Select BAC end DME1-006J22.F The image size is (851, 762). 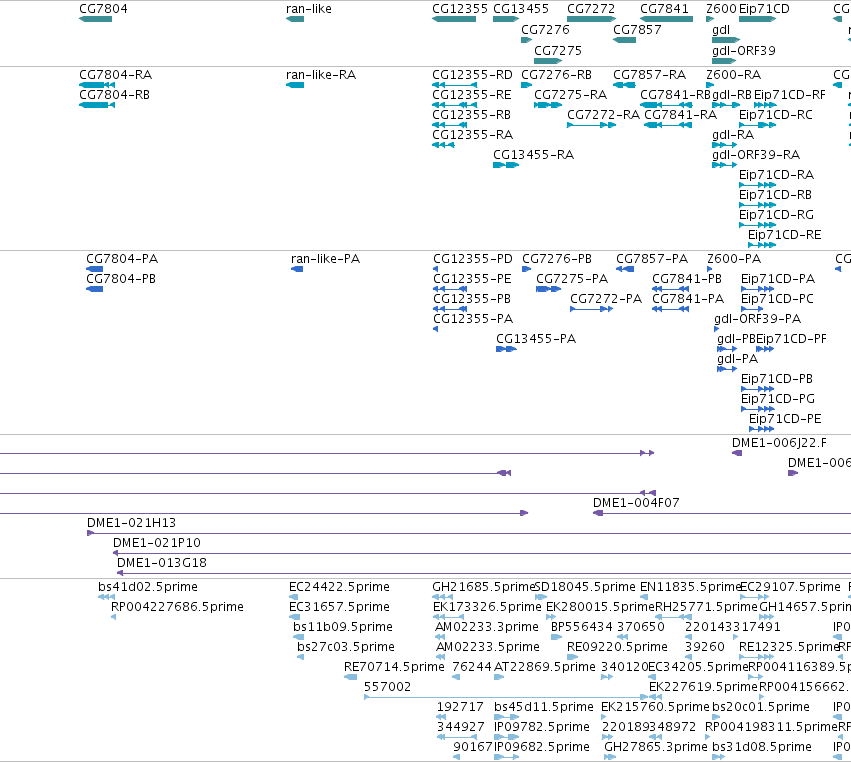click(779, 443)
